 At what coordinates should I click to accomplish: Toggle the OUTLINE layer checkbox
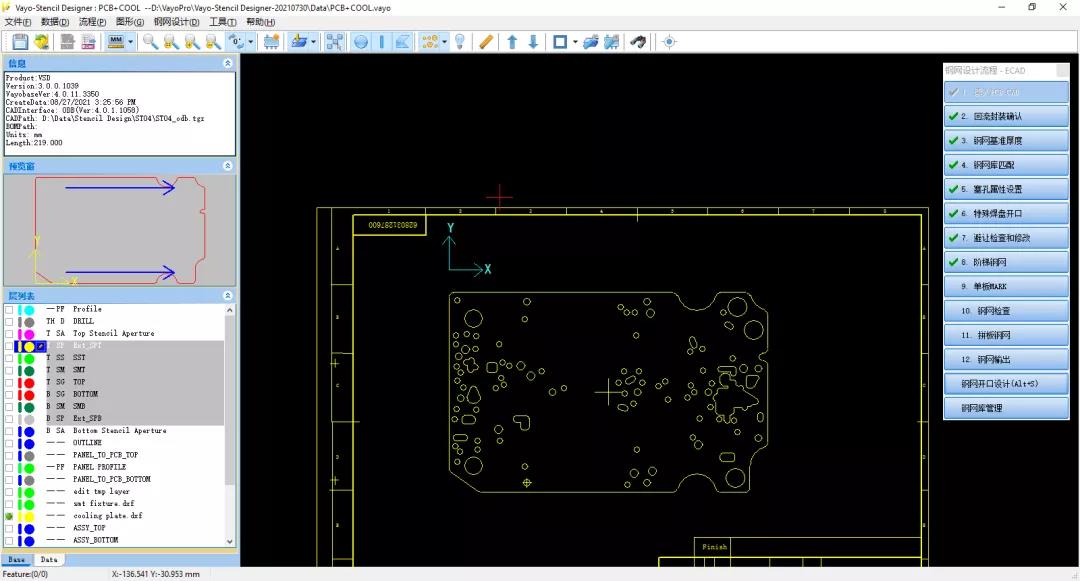pyautogui.click(x=9, y=443)
